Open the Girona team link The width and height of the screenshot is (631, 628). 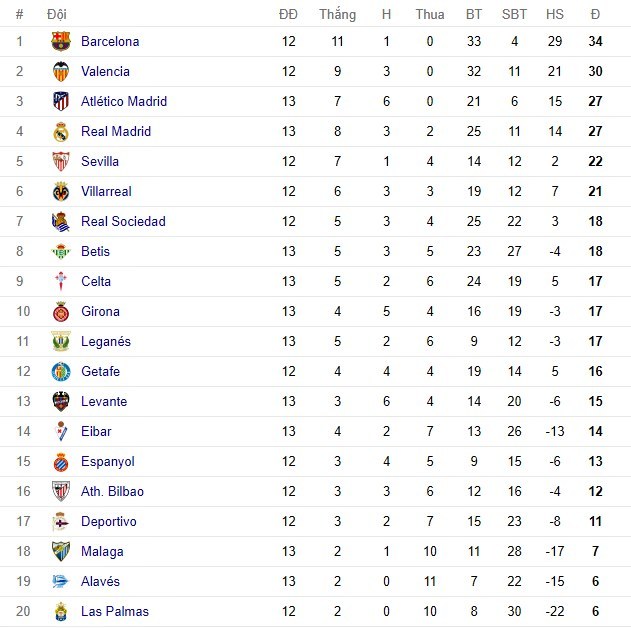[x=100, y=312]
